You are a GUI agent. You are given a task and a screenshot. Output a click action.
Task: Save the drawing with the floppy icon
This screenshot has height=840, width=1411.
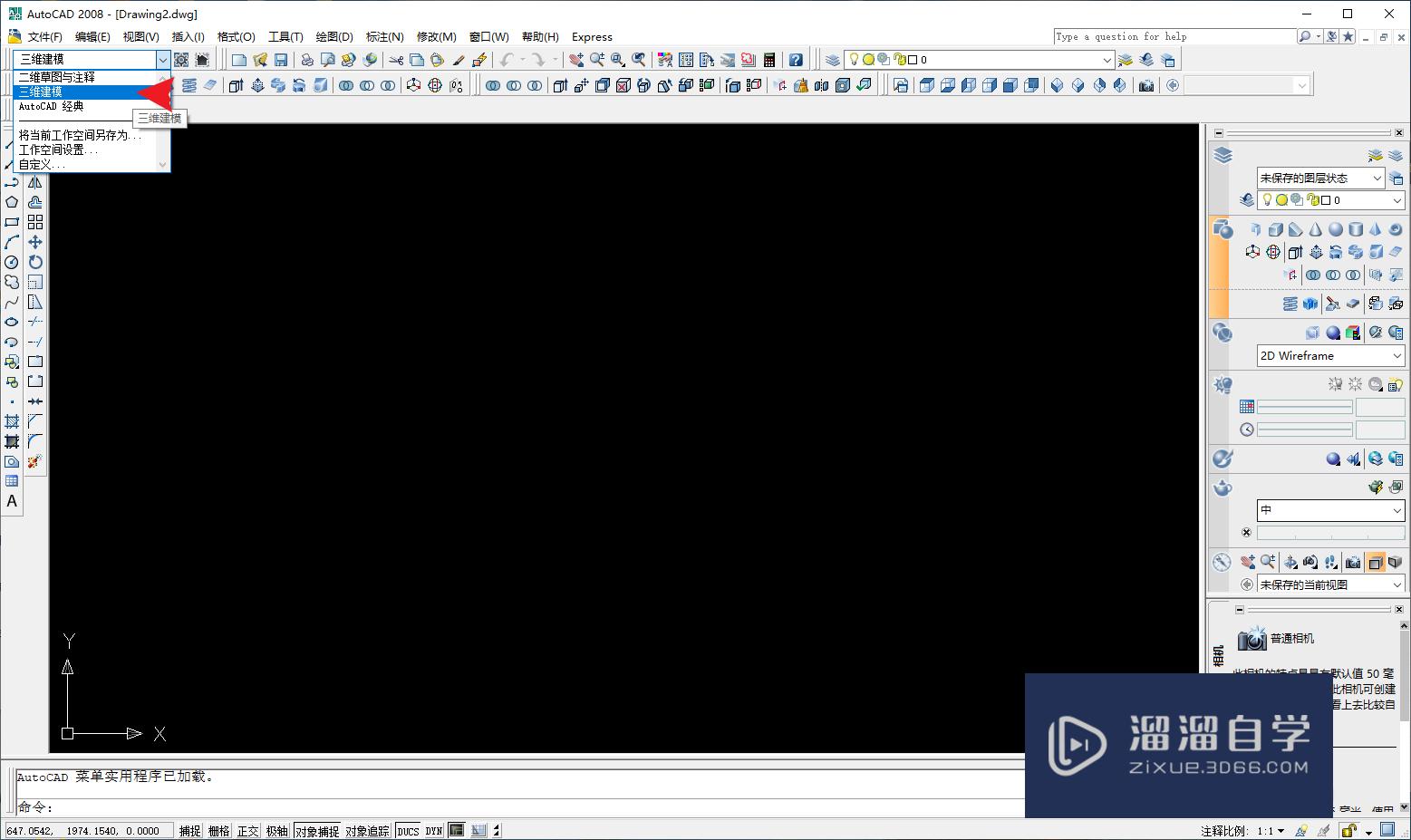tap(281, 60)
